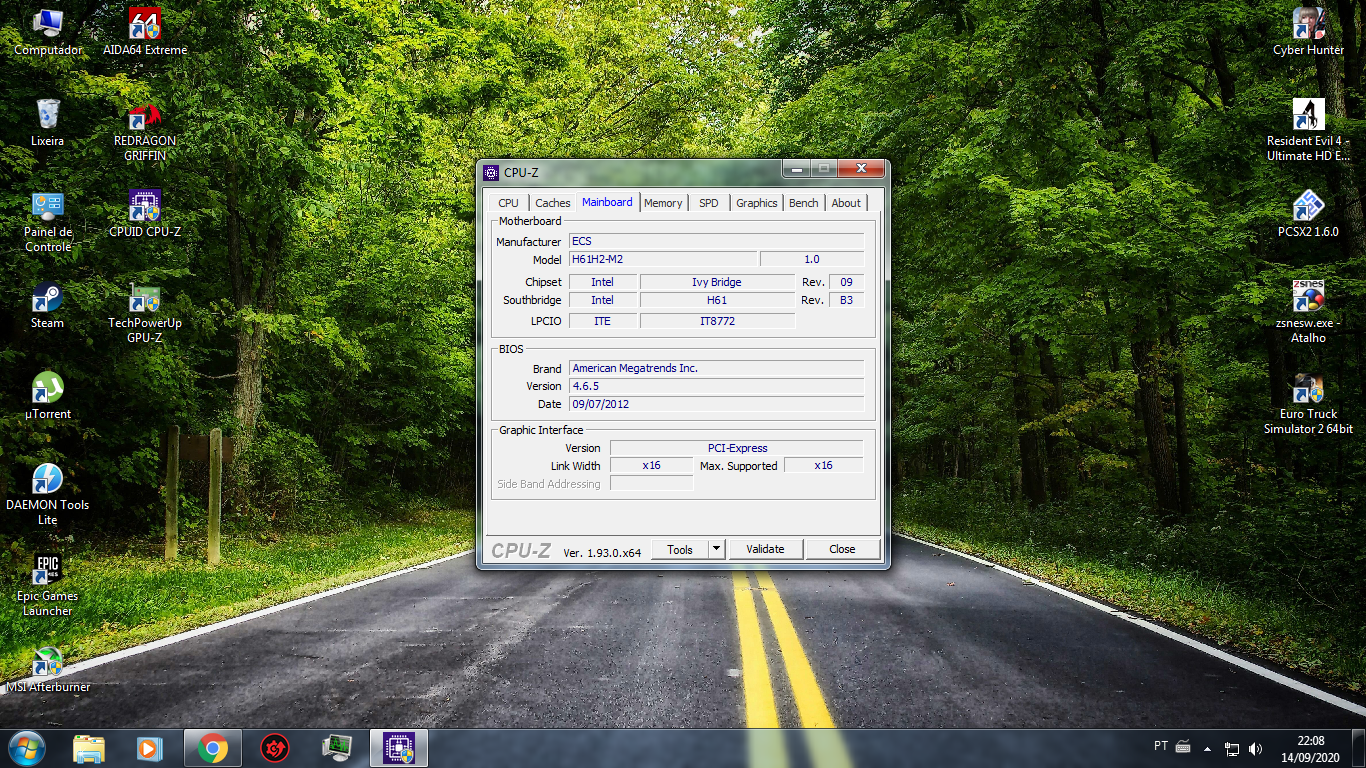Screen dimensions: 1366x768
Task: Click the Max. Supported x16 field
Action: point(824,466)
